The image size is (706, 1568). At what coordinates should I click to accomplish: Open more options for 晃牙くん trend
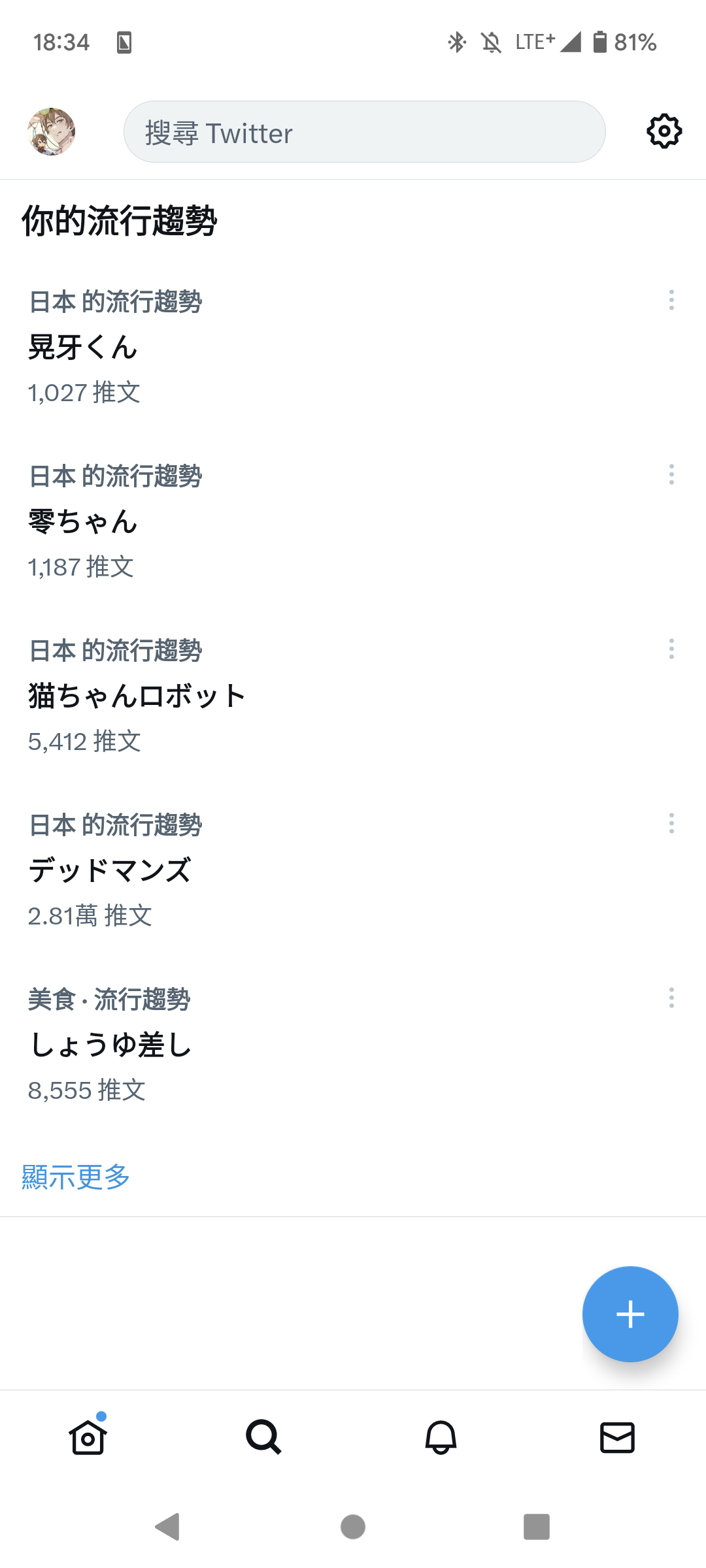[x=671, y=301]
